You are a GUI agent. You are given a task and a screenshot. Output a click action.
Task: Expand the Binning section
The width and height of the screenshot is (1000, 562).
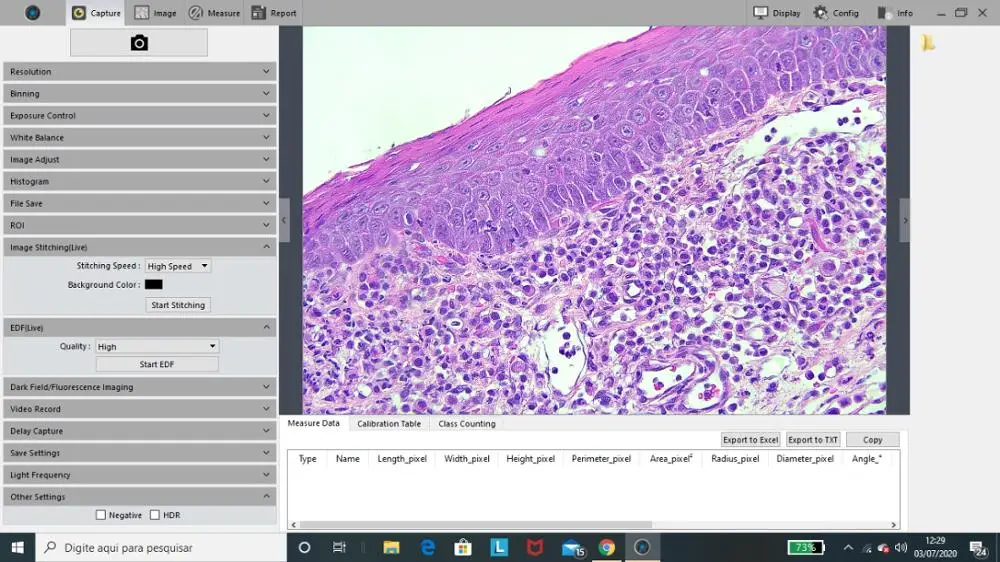pos(140,93)
